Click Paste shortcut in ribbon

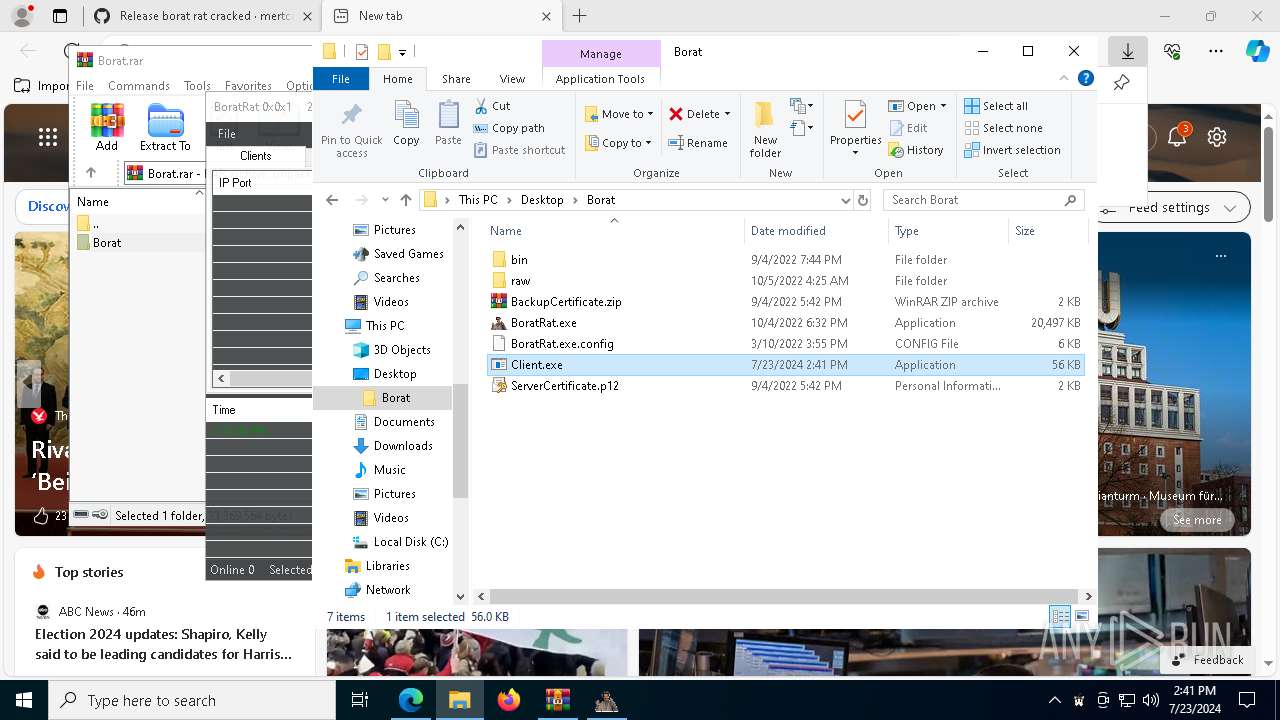coord(519,150)
